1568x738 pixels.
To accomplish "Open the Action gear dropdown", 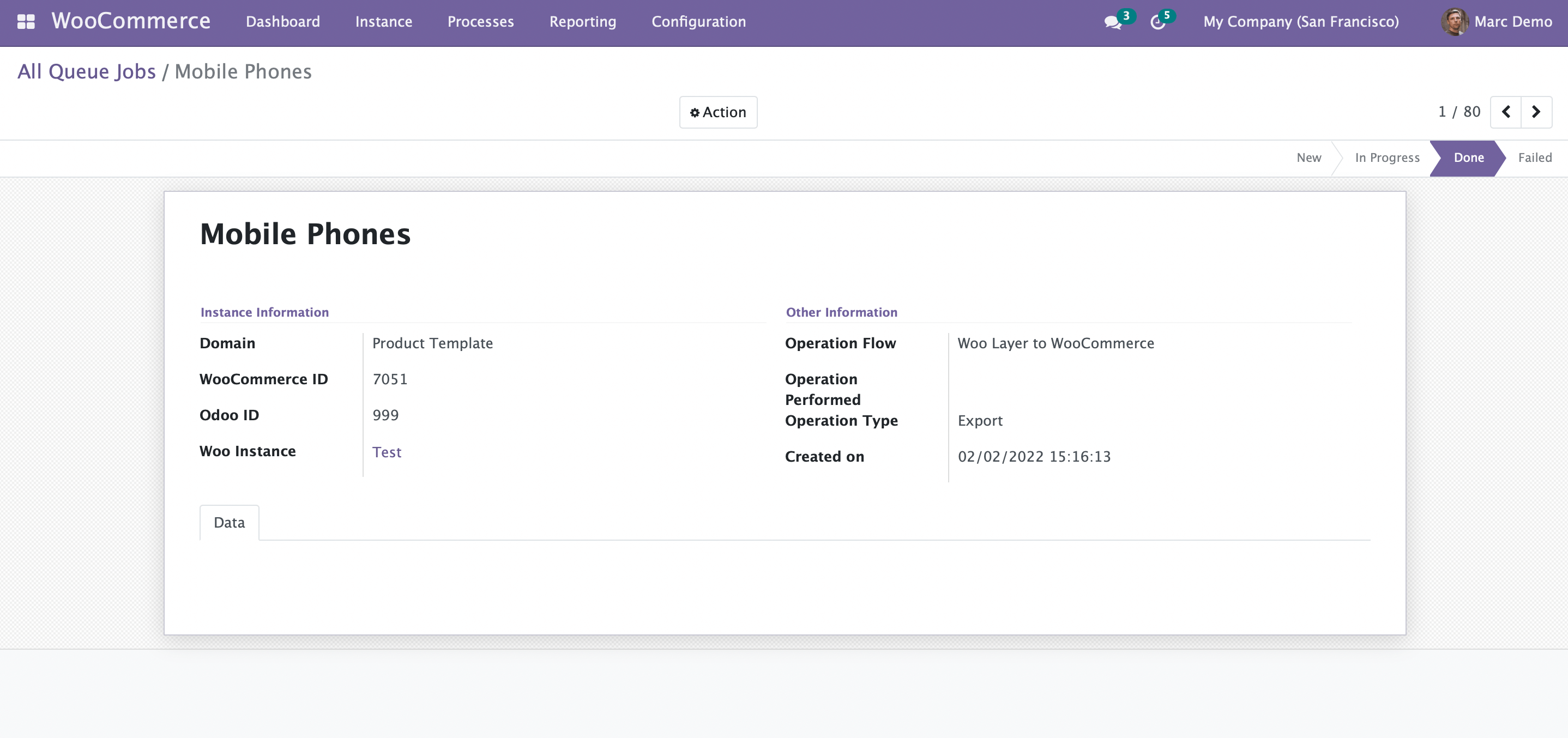I will [718, 112].
